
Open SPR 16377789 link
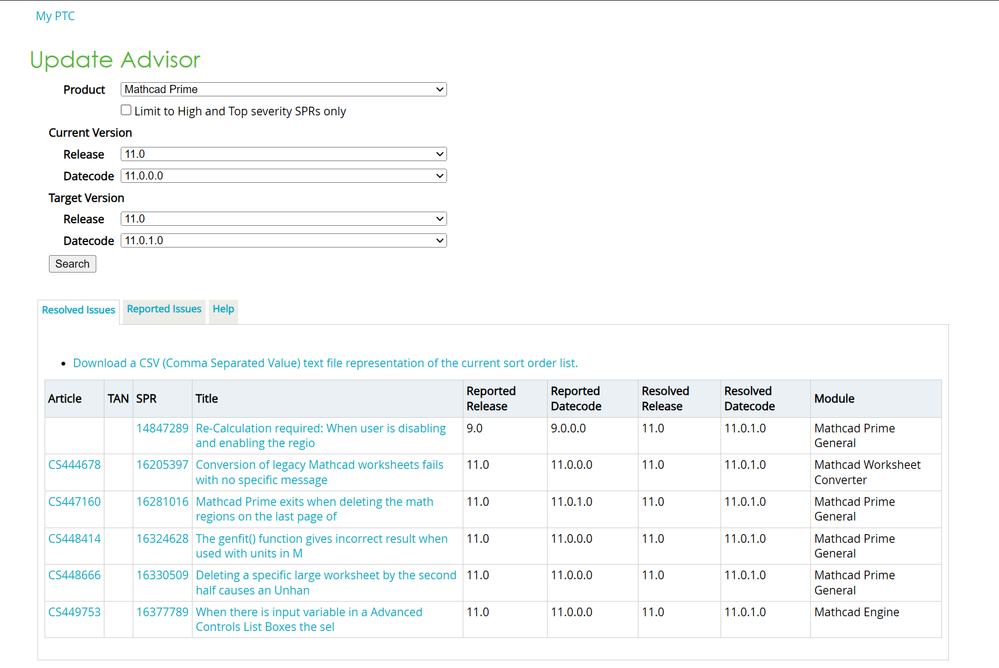click(x=162, y=612)
